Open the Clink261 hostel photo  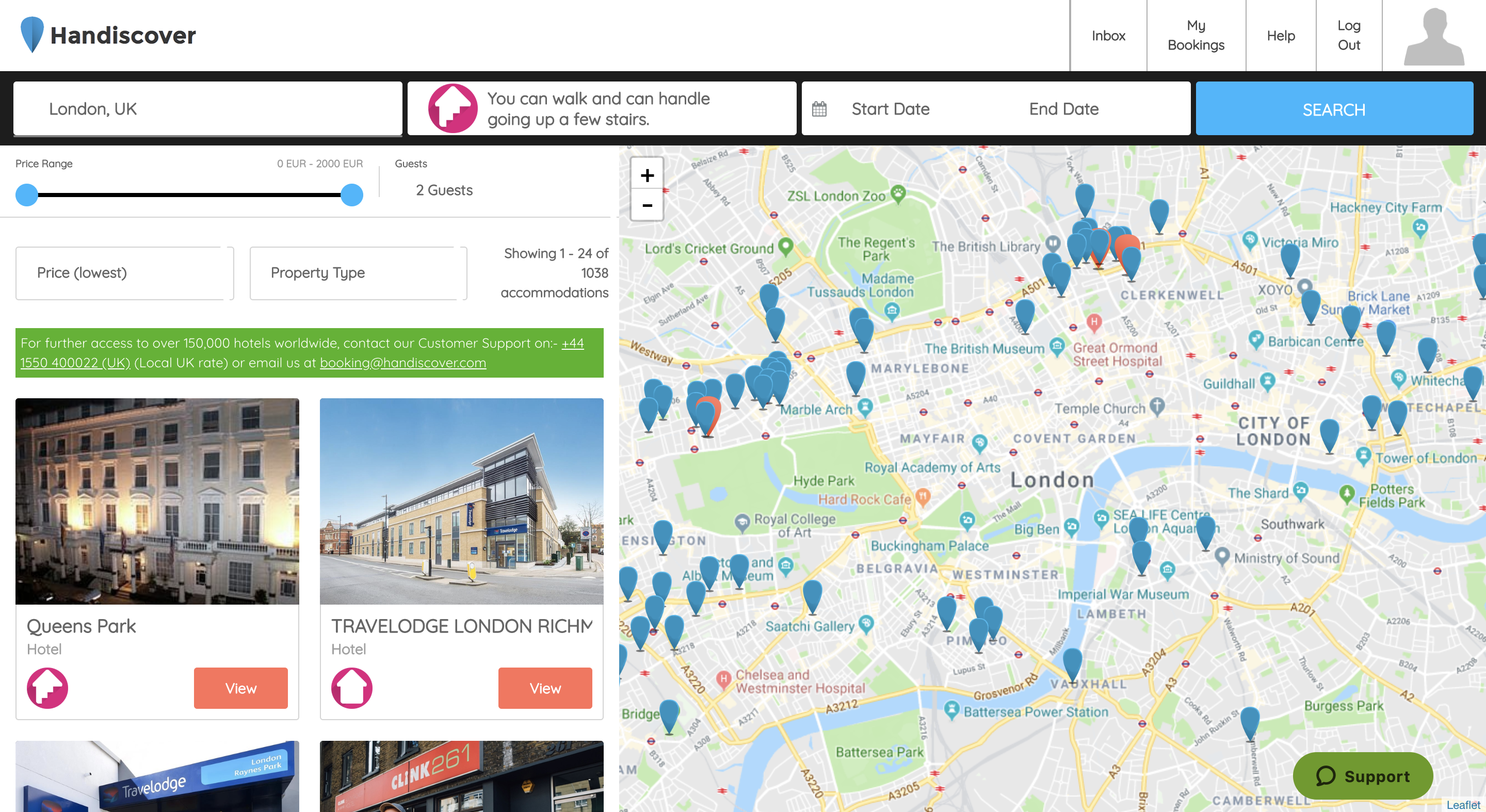[461, 776]
